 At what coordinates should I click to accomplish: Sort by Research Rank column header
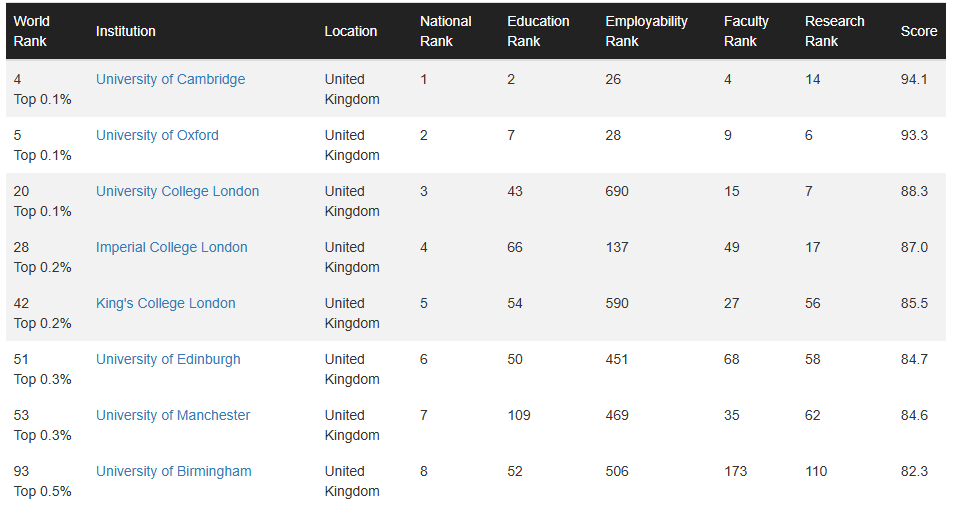(x=834, y=31)
